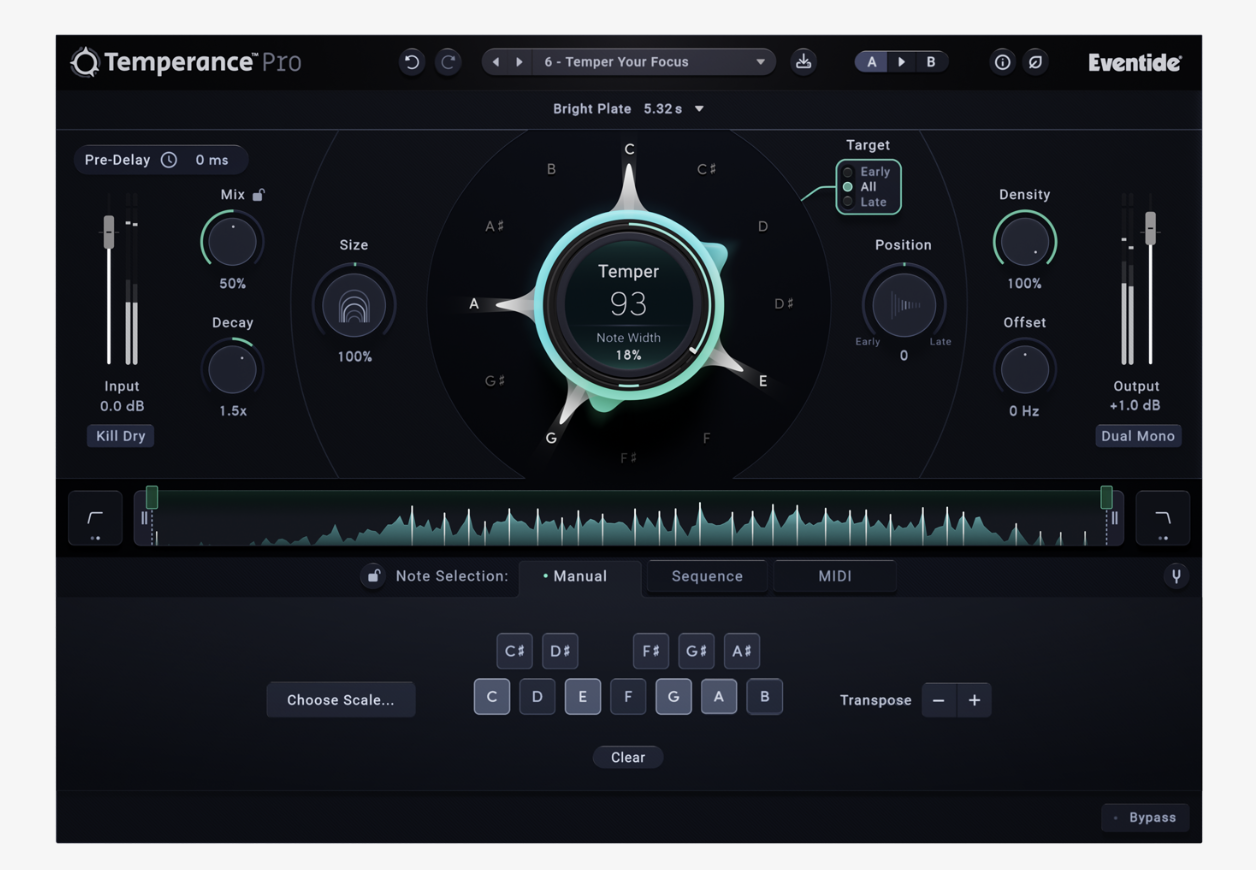Click the leaf-shaped icon

point(1036,62)
